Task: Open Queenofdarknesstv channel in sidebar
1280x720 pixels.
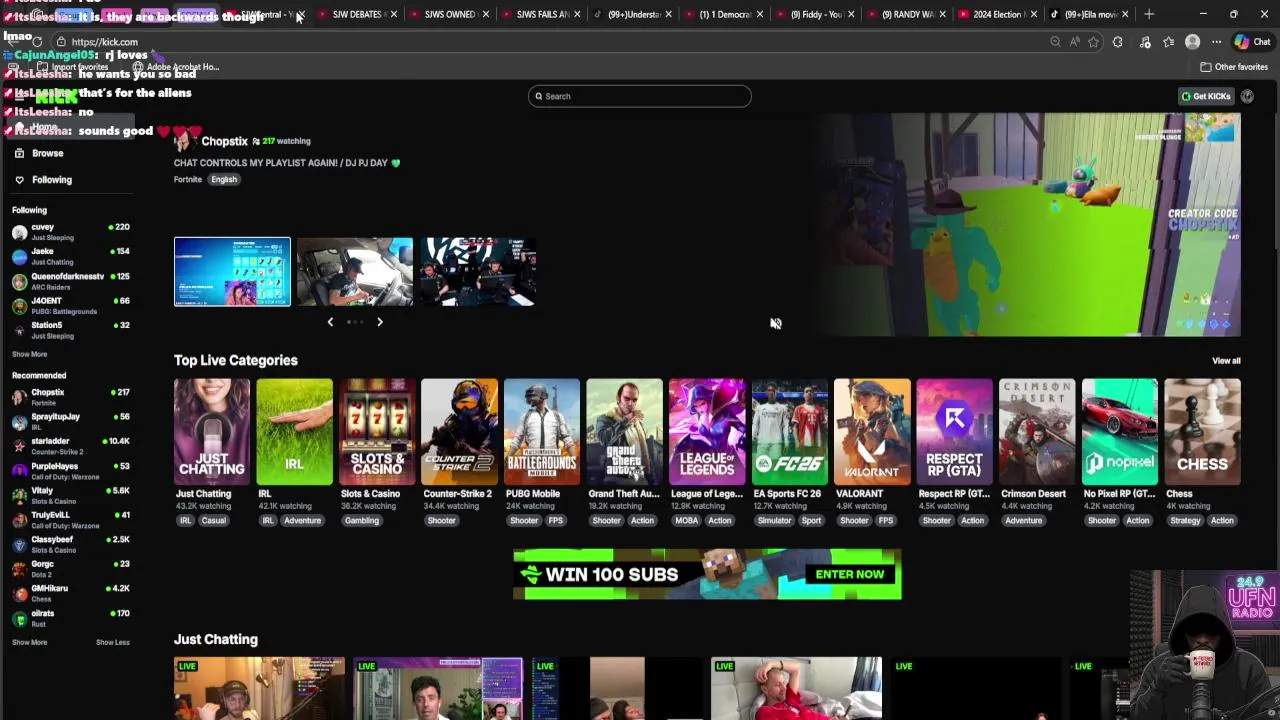Action: coord(70,281)
